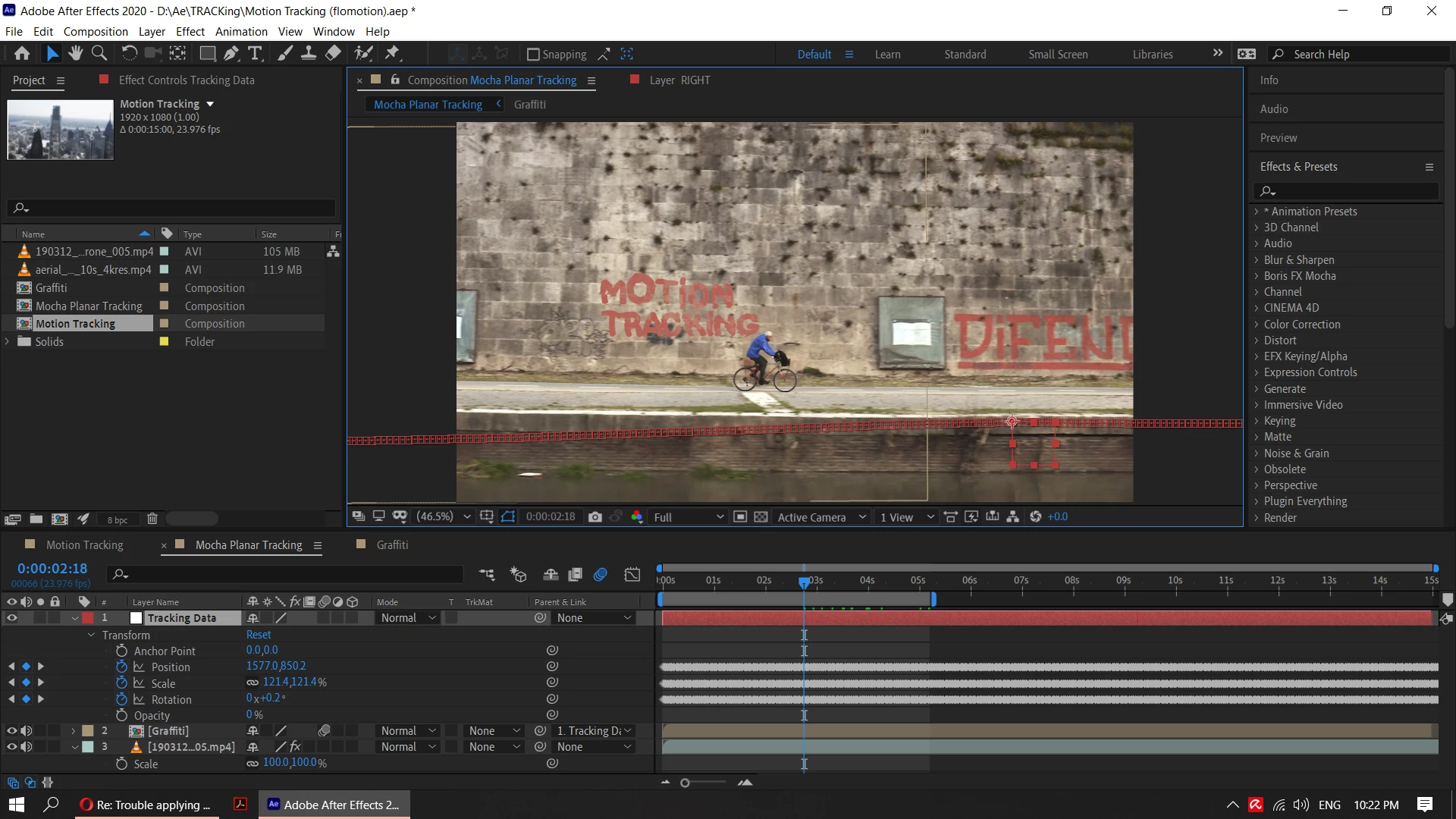This screenshot has height=819, width=1456.
Task: Click the red label swatch of Tracking Data
Action: click(x=88, y=618)
